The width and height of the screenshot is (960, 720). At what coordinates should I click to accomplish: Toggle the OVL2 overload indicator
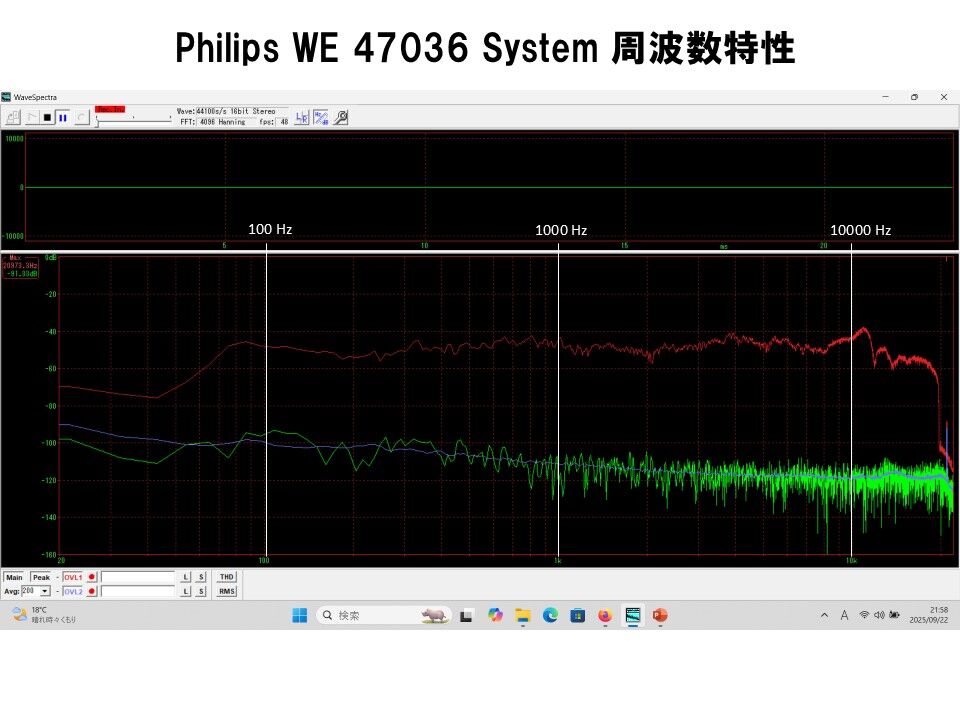pos(92,591)
